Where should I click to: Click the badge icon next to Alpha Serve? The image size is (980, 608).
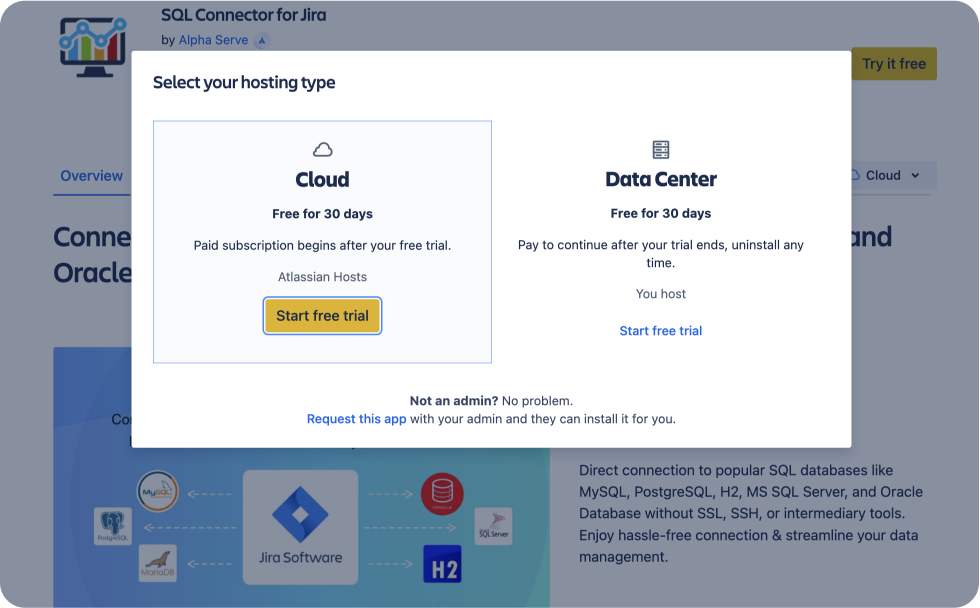pyautogui.click(x=262, y=40)
